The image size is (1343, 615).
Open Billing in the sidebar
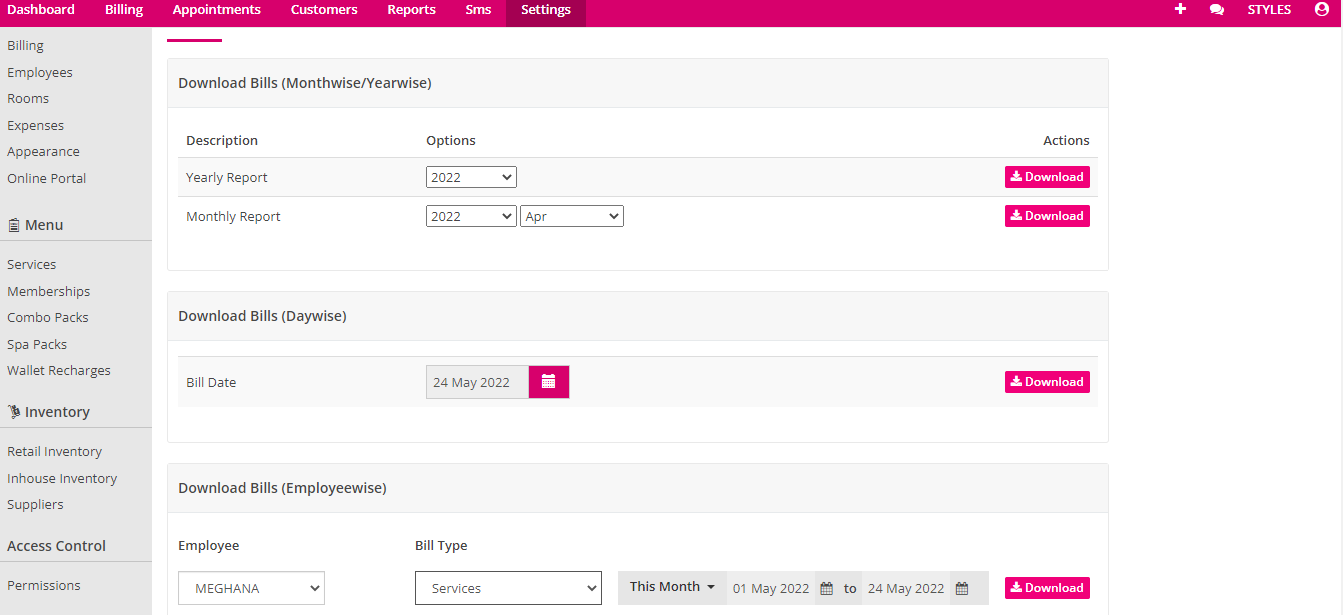click(26, 45)
